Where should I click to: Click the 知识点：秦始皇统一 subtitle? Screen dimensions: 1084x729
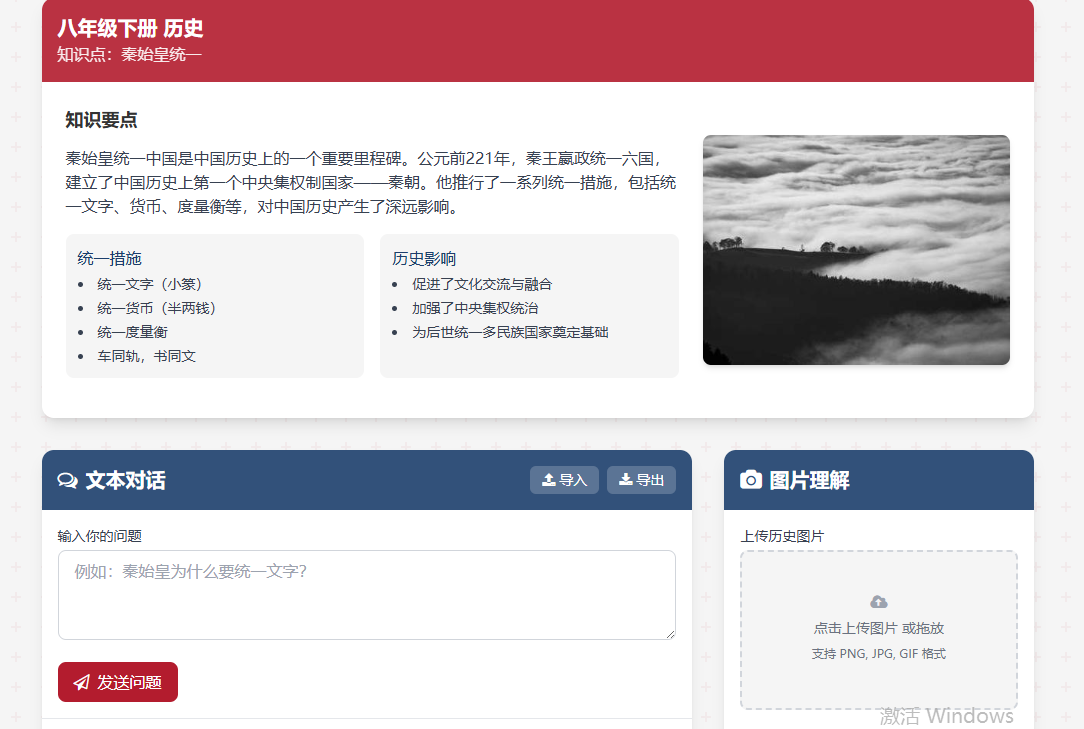coord(129,55)
